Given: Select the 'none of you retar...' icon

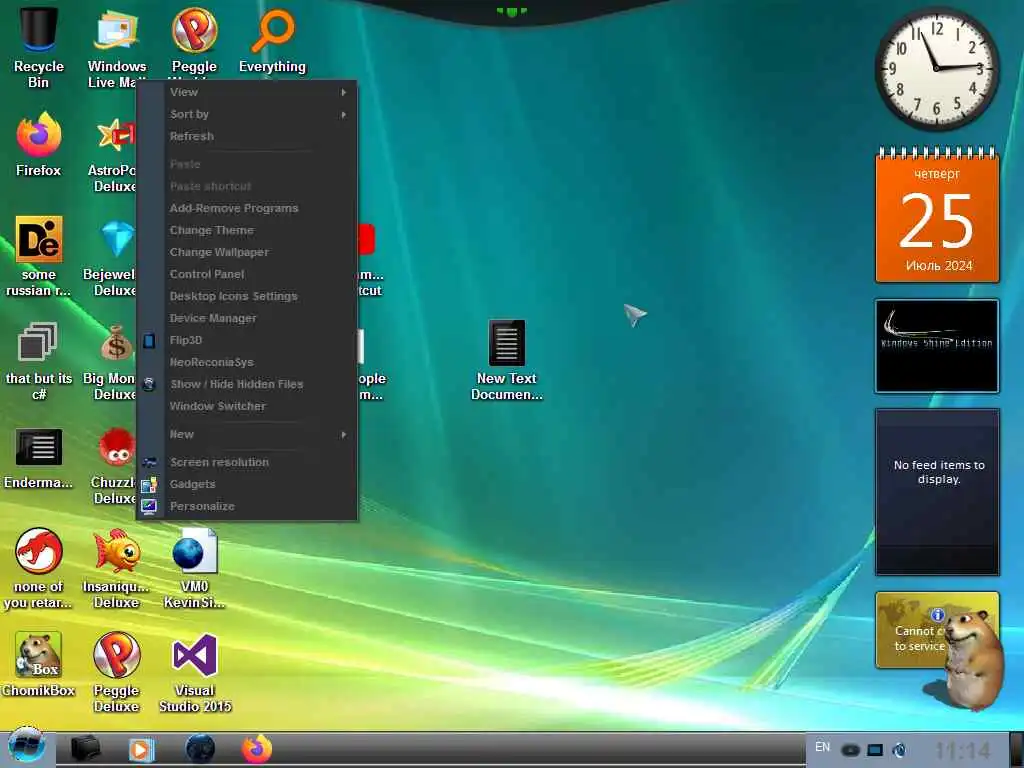Looking at the screenshot, I should pos(39,568).
